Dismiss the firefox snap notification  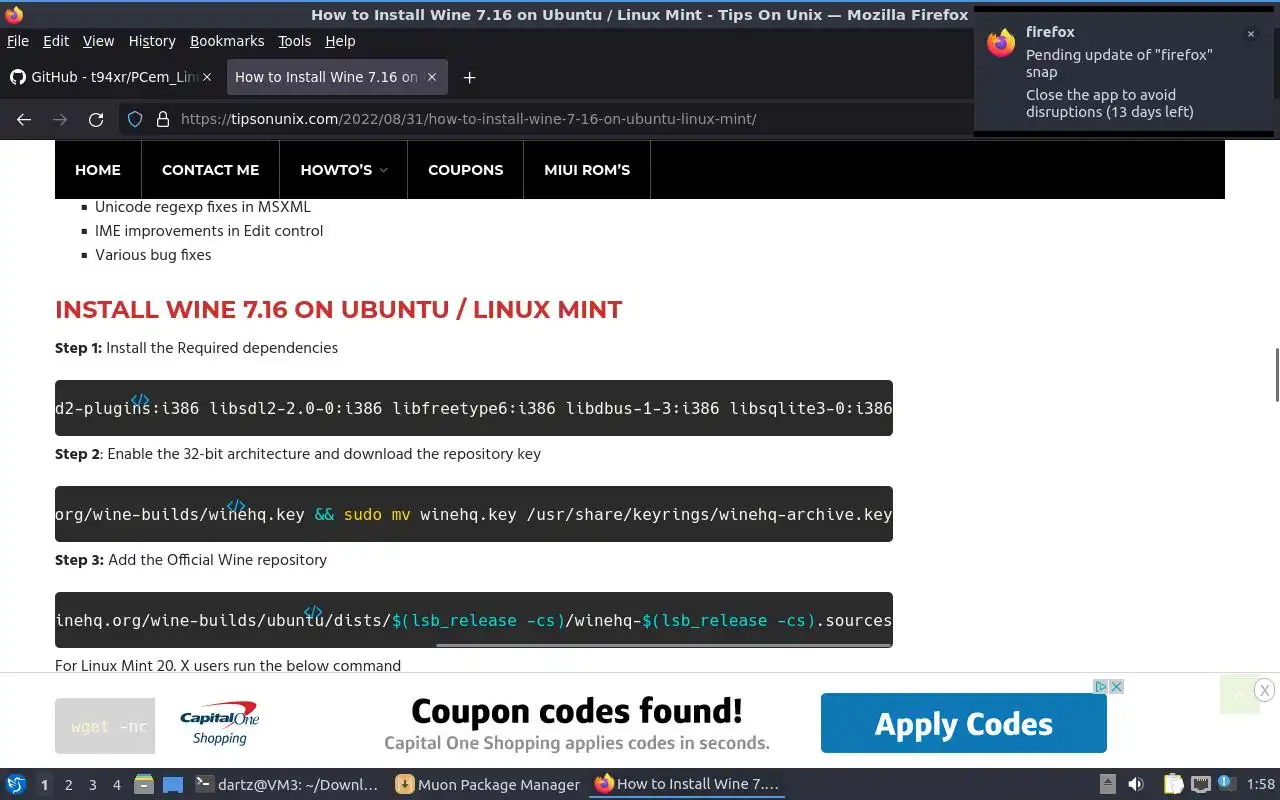[1250, 34]
